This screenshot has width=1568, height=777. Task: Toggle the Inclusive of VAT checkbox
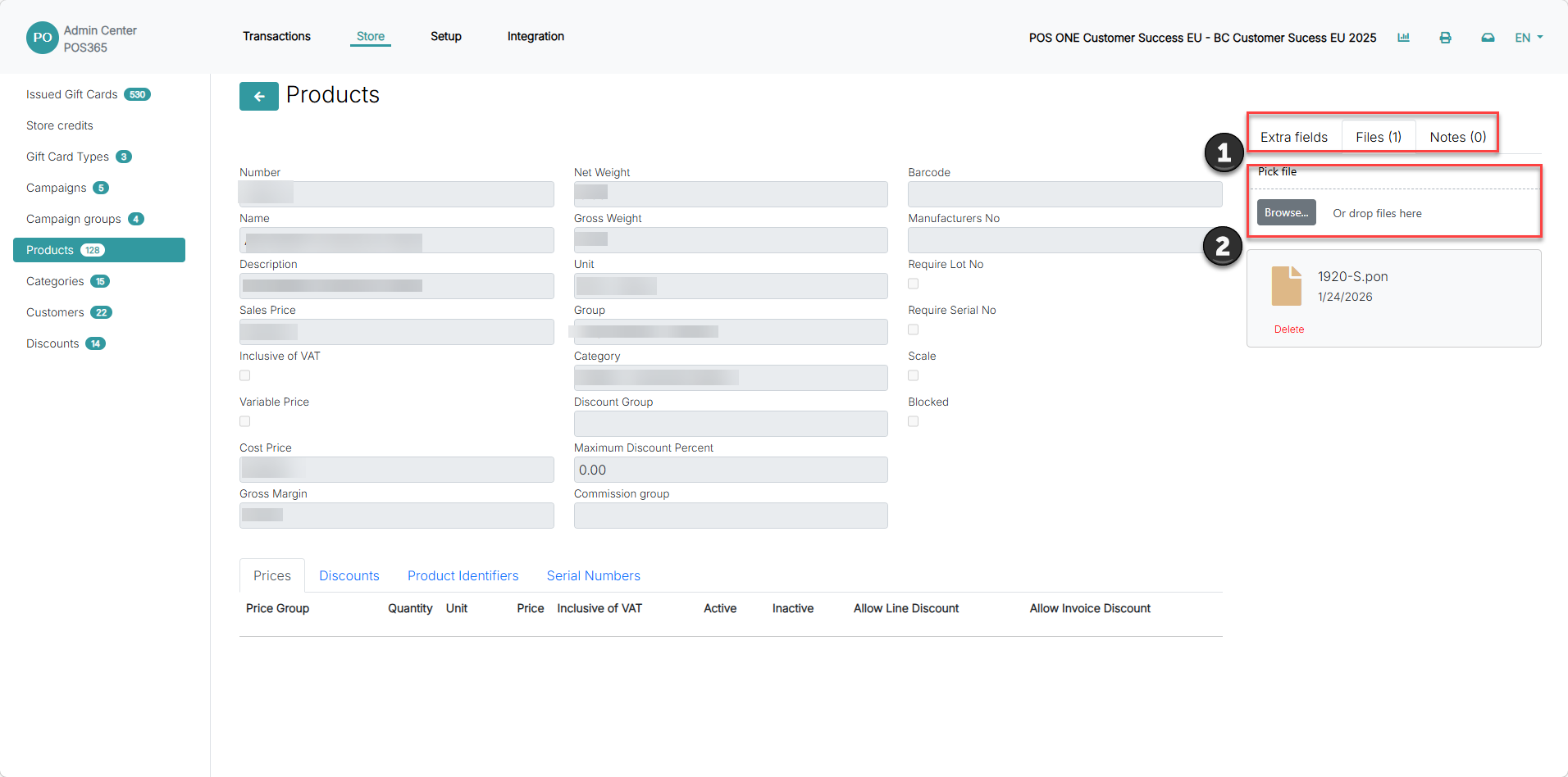pyautogui.click(x=244, y=375)
